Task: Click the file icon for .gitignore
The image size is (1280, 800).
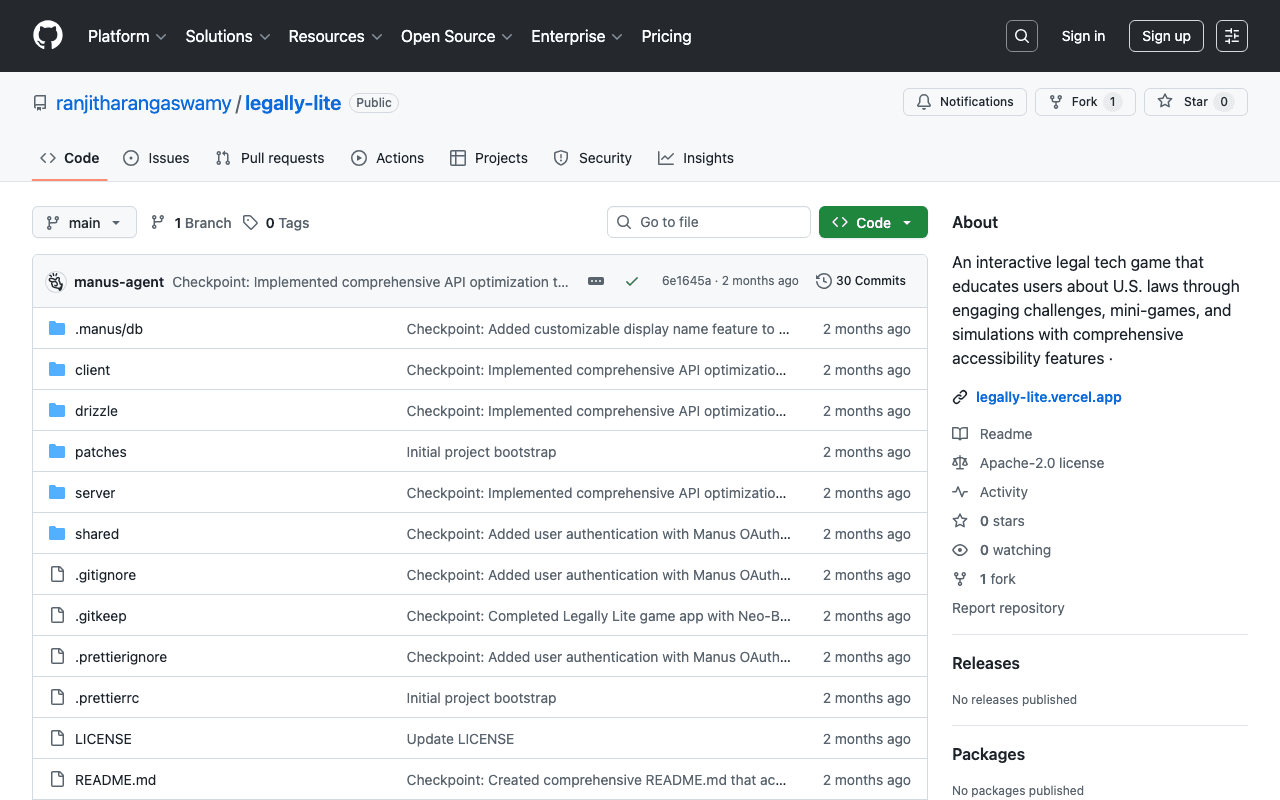Action: click(x=57, y=575)
